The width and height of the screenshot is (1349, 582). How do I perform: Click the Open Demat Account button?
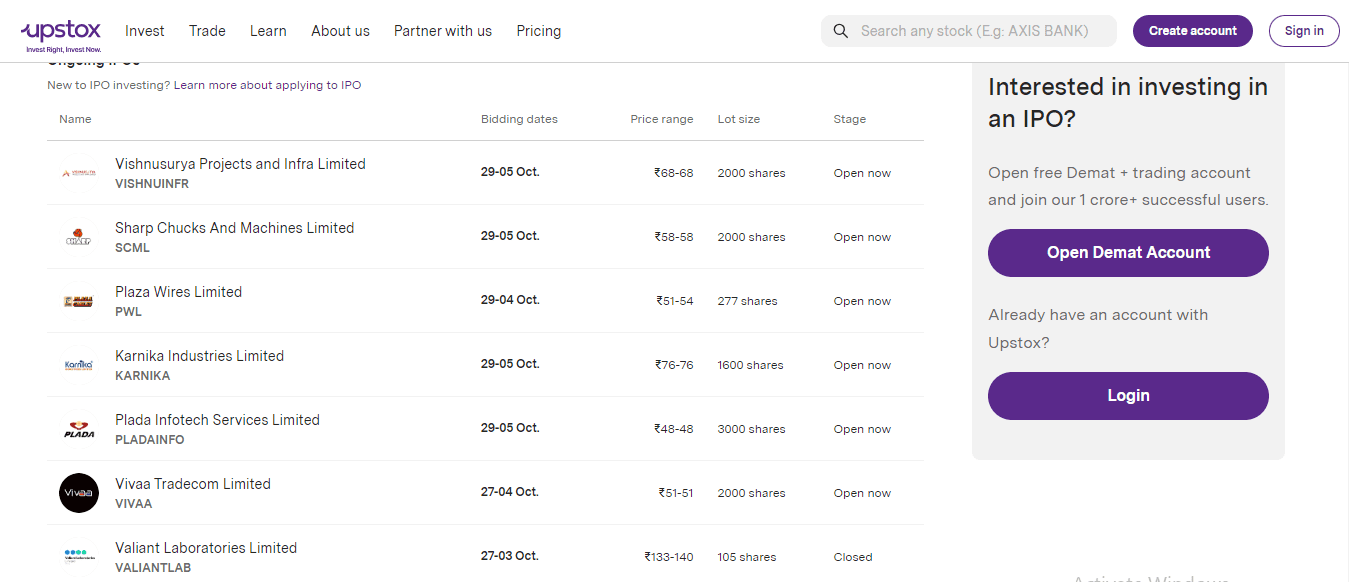point(1128,253)
